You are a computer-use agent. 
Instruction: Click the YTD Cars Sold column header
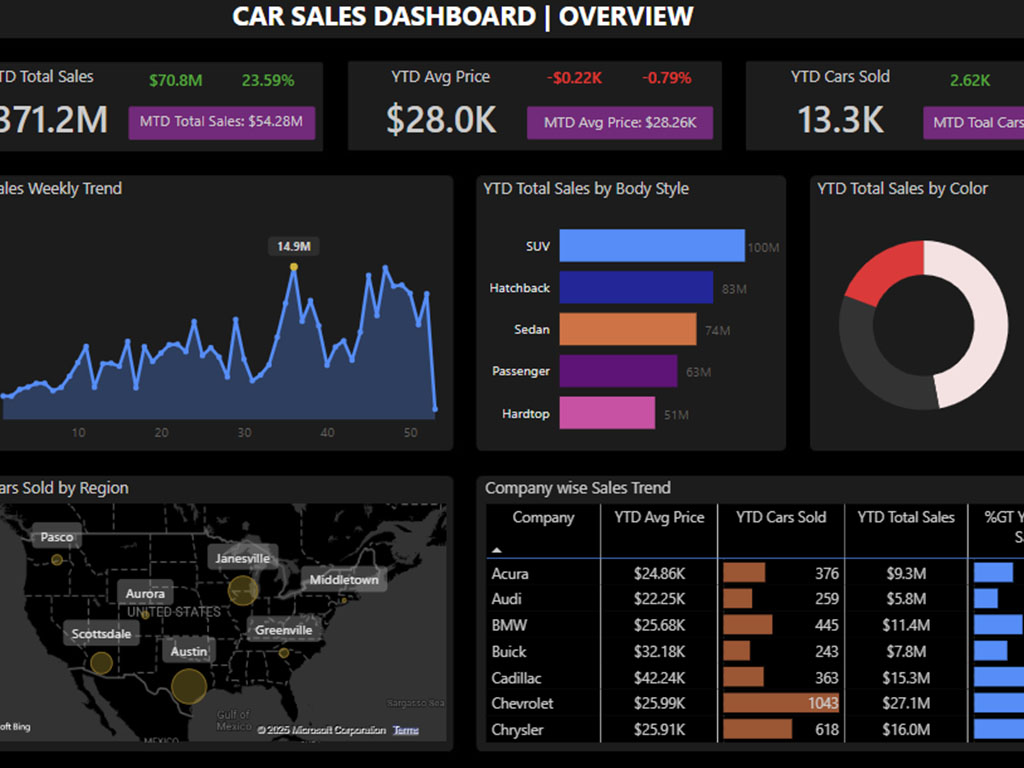(x=781, y=517)
